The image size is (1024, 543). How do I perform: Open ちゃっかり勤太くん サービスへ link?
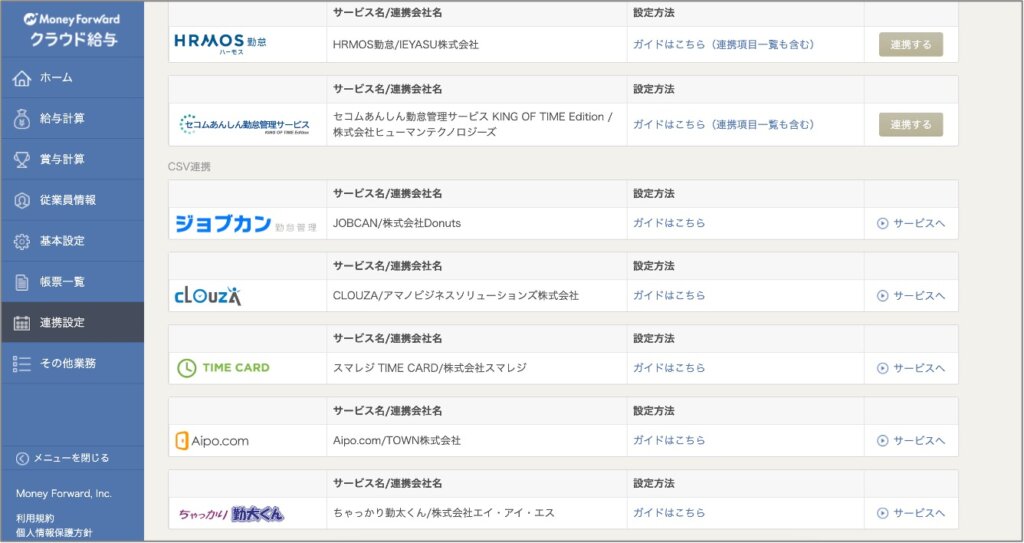pyautogui.click(x=910, y=513)
